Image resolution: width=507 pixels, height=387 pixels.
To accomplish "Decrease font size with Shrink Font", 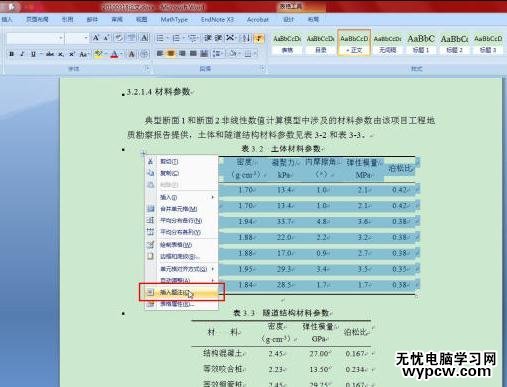I will point(106,38).
